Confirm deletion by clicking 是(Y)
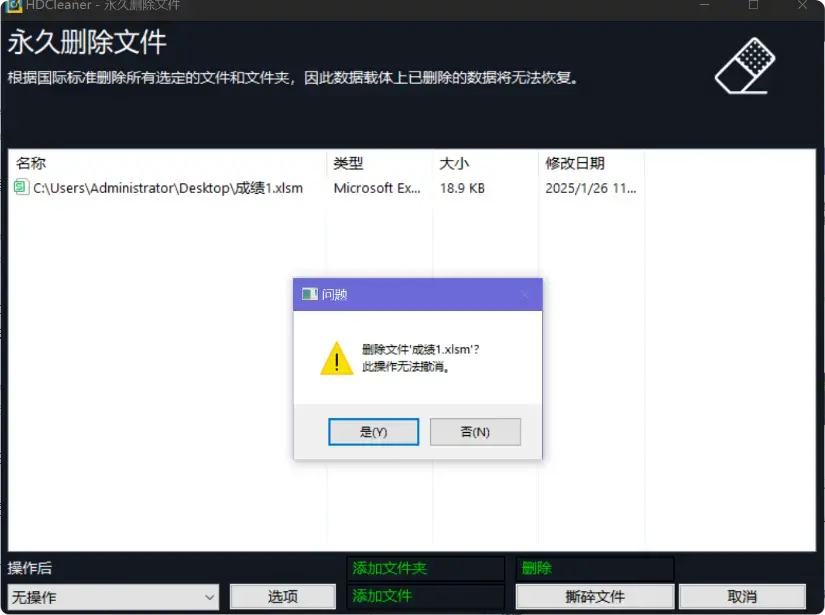Screen dimensions: 825x615 374,431
